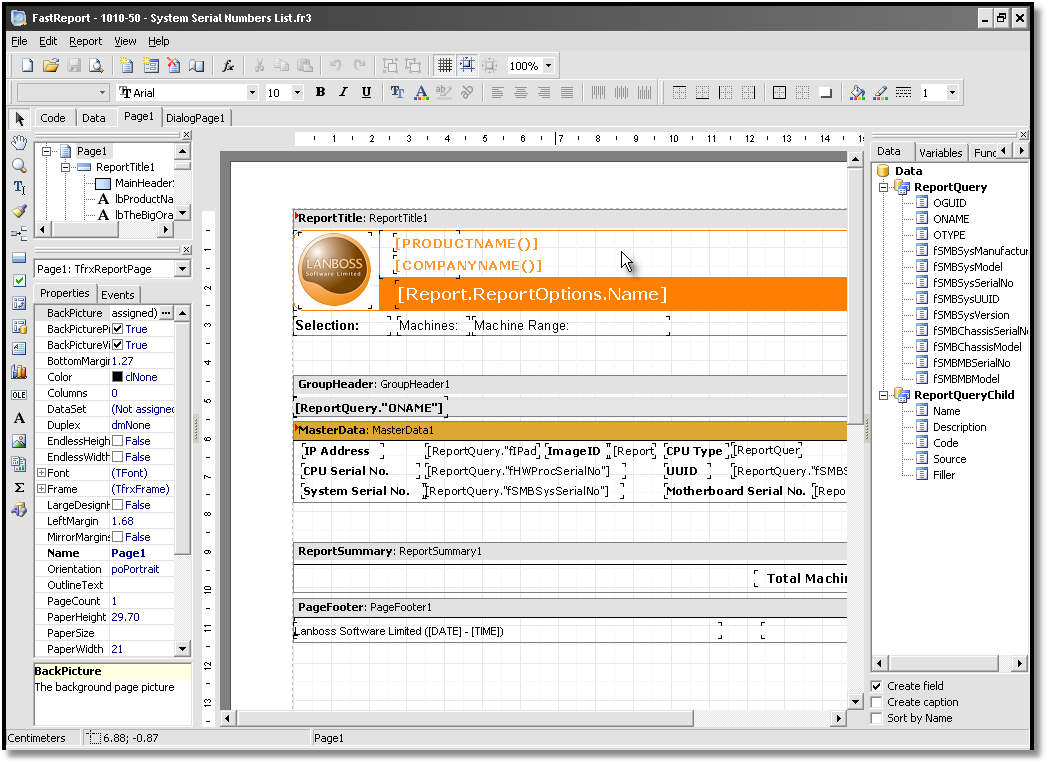Viewport: 1048px width, 764px height.
Task: Select the Hand tool in left toolbar
Action: [x=19, y=143]
